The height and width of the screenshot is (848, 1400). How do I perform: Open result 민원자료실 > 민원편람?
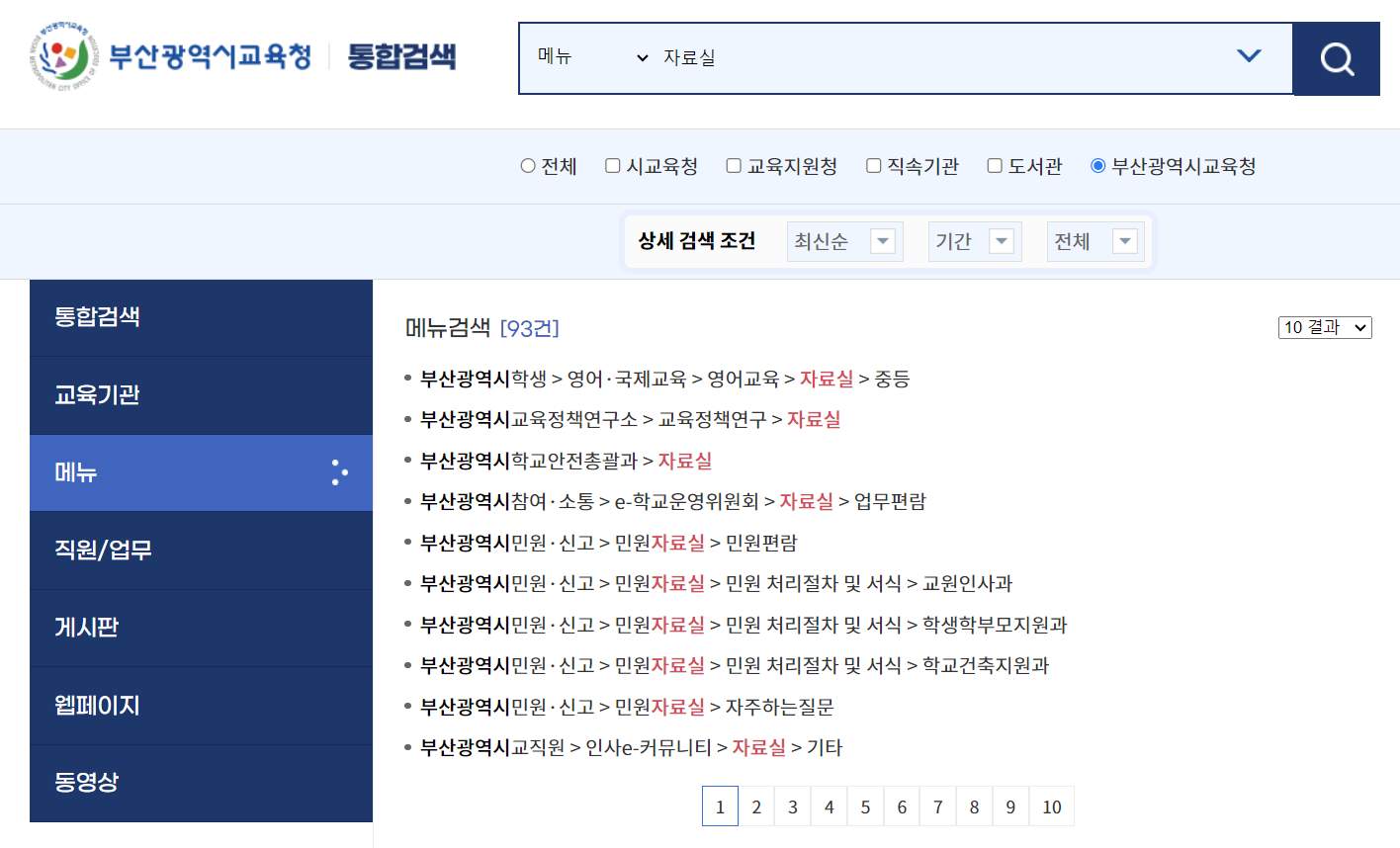tap(608, 543)
